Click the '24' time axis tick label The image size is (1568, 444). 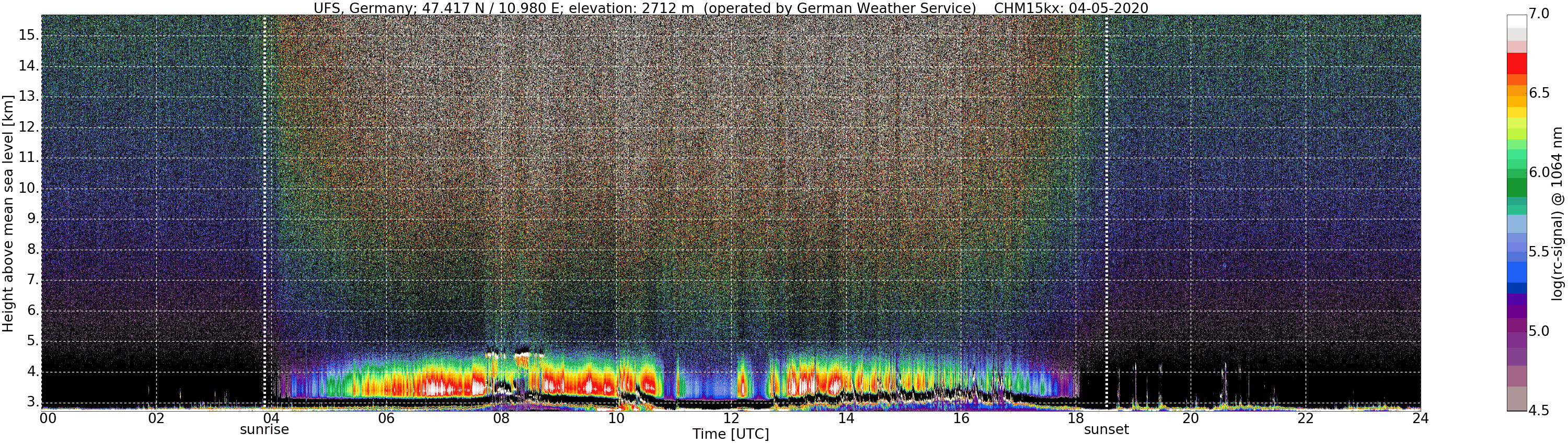(x=1421, y=418)
